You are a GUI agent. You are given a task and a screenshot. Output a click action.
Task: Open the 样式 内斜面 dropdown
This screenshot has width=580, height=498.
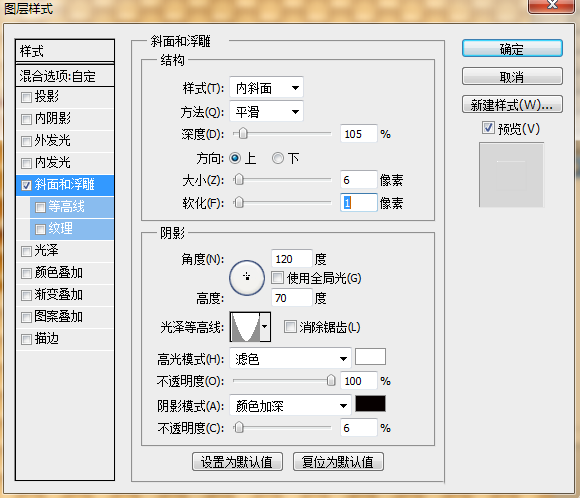point(266,88)
